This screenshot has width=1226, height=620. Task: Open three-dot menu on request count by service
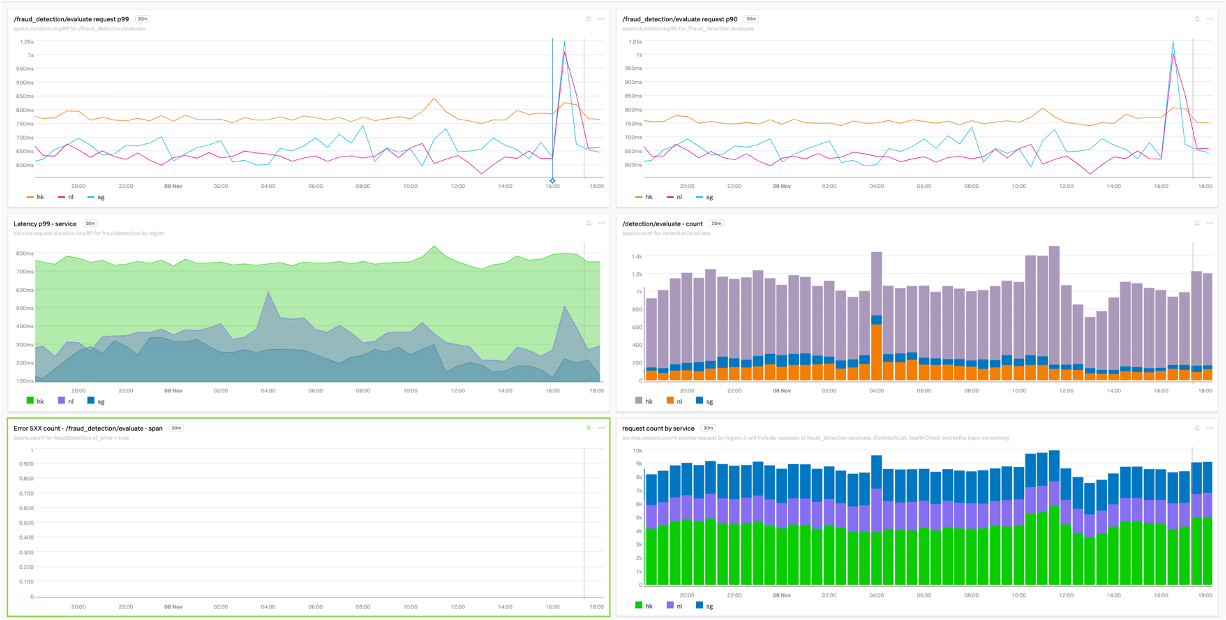click(x=1209, y=428)
